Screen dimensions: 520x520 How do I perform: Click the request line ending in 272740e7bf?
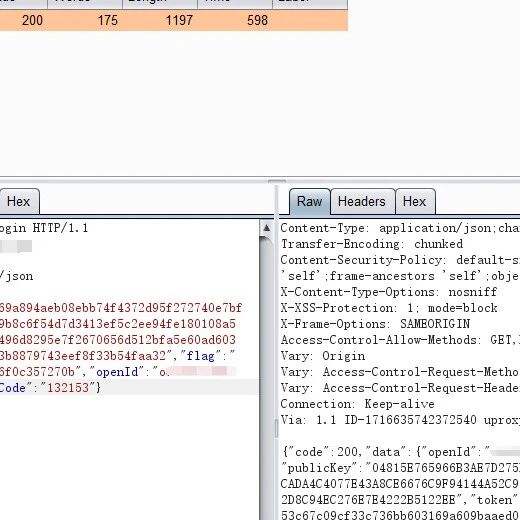coord(121,308)
